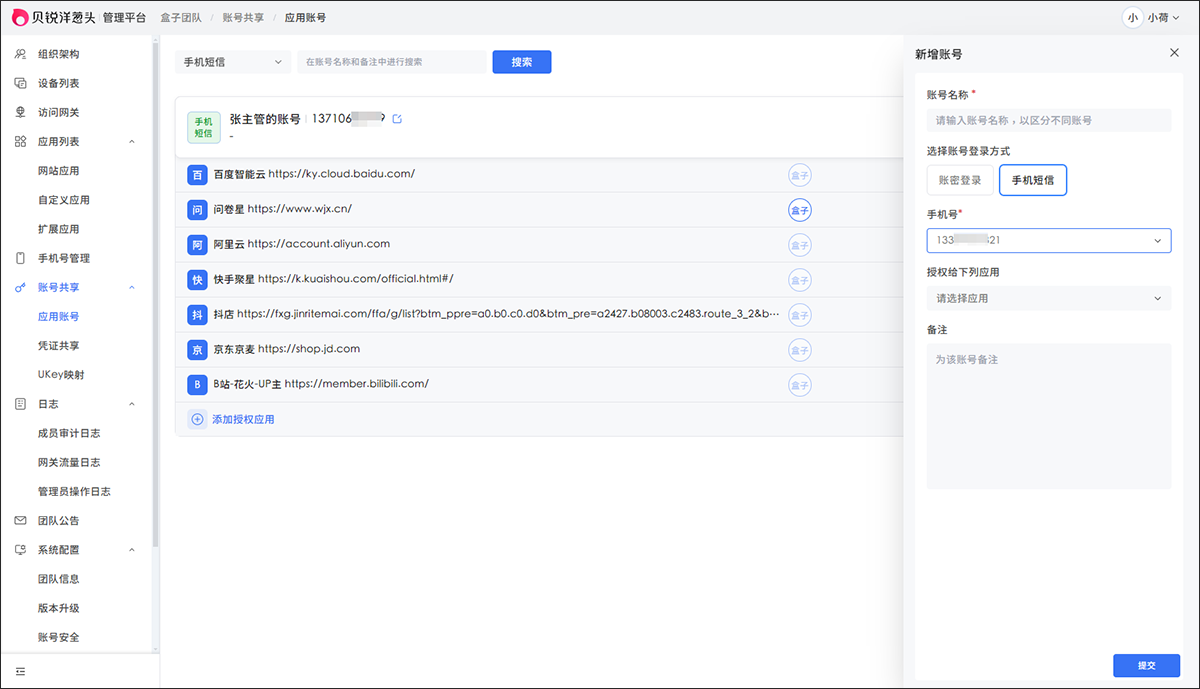Click the 问卷星 blue app icon
Viewport: 1200px width, 689px height.
(x=197, y=210)
